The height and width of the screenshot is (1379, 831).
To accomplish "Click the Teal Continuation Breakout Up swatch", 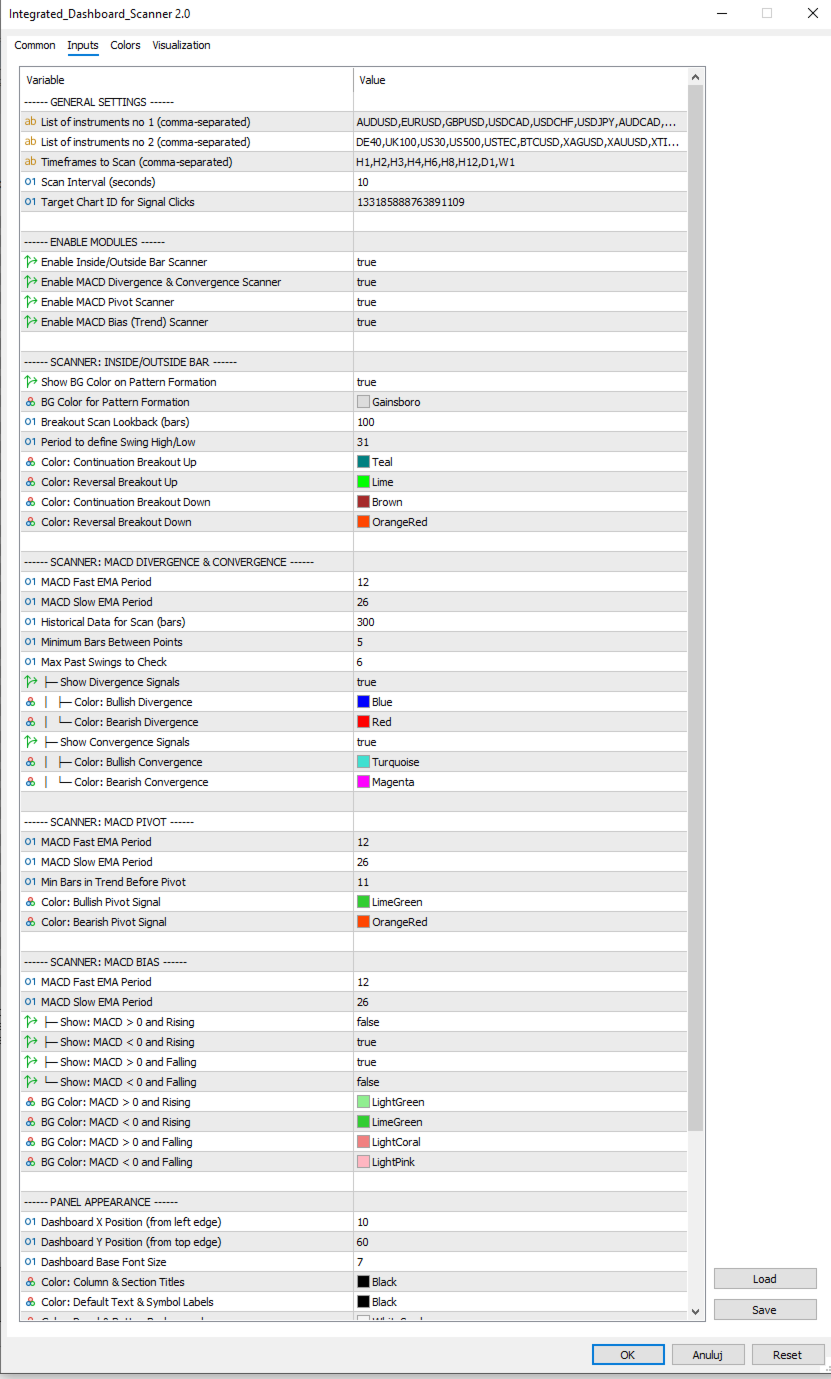I will click(364, 462).
